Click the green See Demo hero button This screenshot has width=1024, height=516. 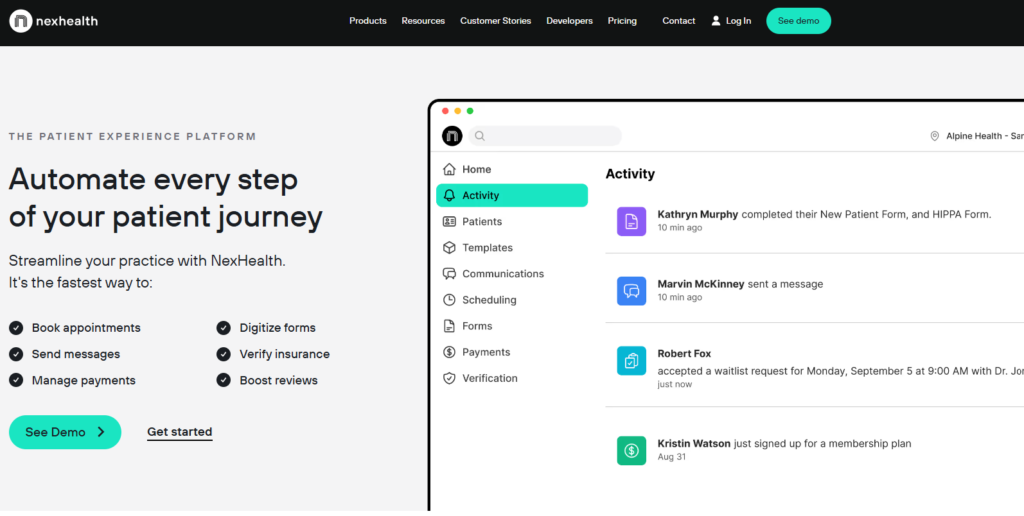pyautogui.click(x=65, y=432)
